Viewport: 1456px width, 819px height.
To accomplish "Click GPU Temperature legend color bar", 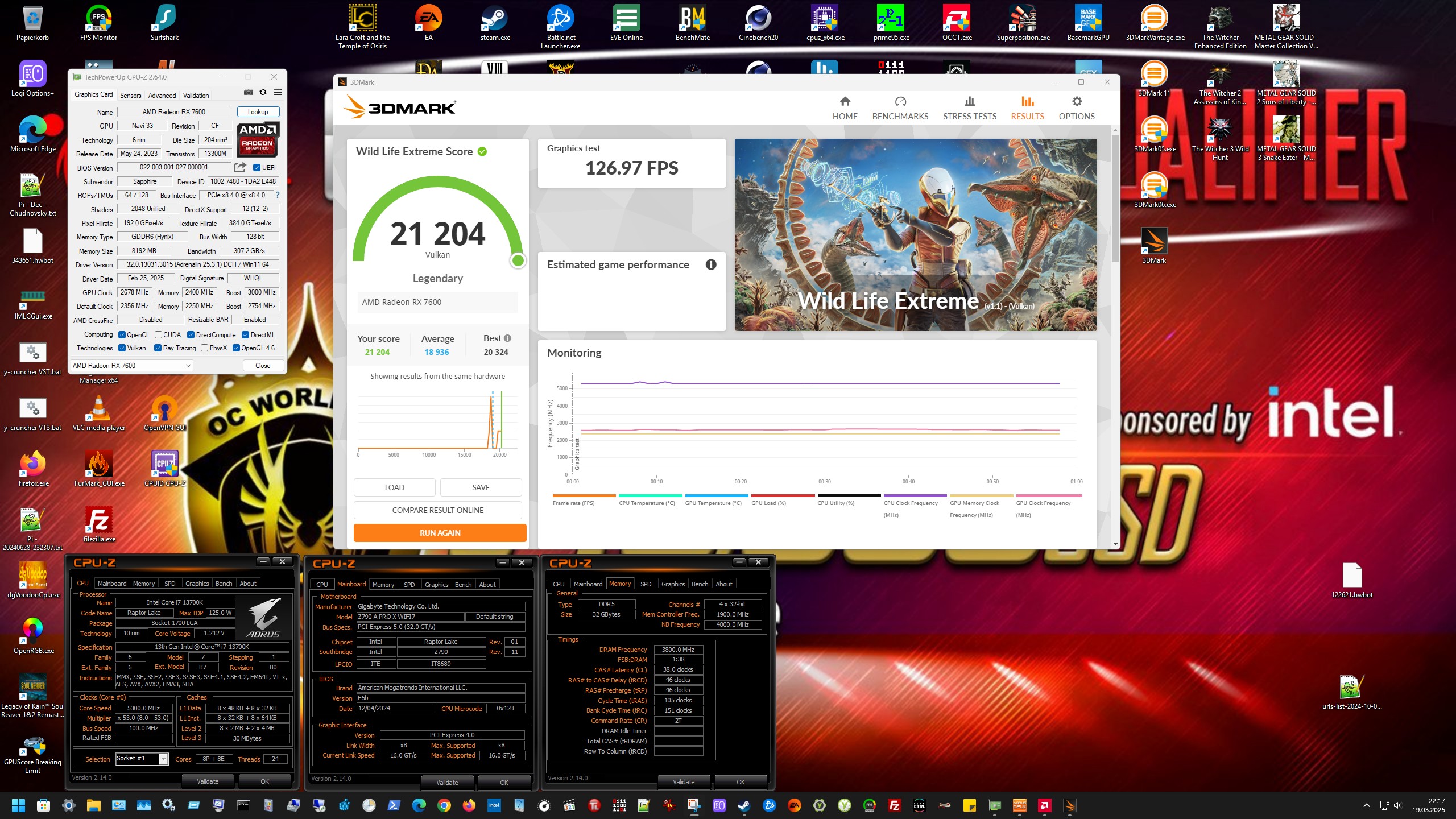I will click(x=717, y=495).
